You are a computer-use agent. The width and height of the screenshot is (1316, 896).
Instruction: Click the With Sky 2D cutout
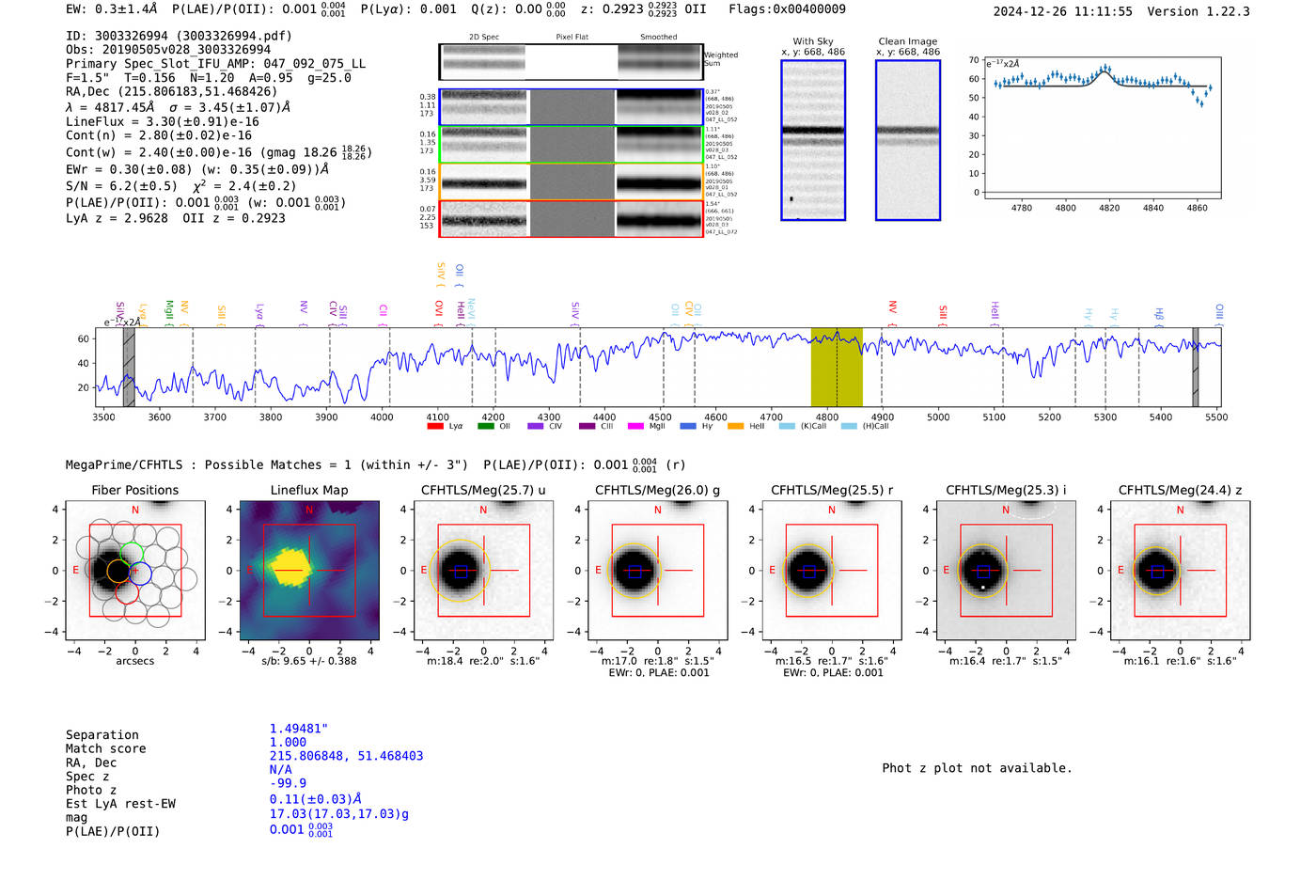(x=813, y=140)
